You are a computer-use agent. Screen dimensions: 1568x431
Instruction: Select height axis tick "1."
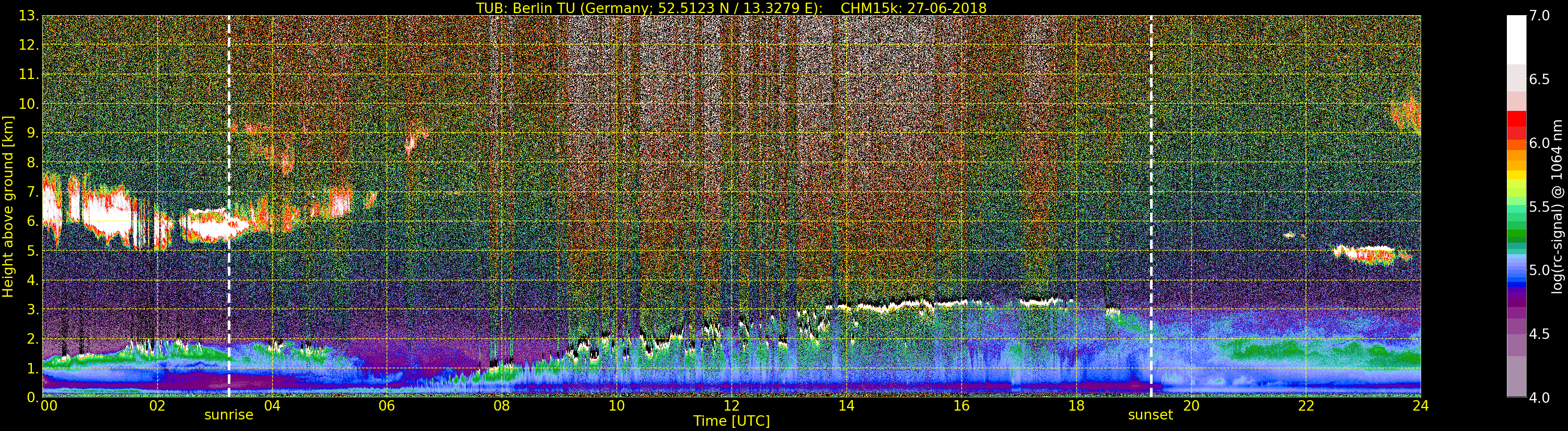click(33, 368)
